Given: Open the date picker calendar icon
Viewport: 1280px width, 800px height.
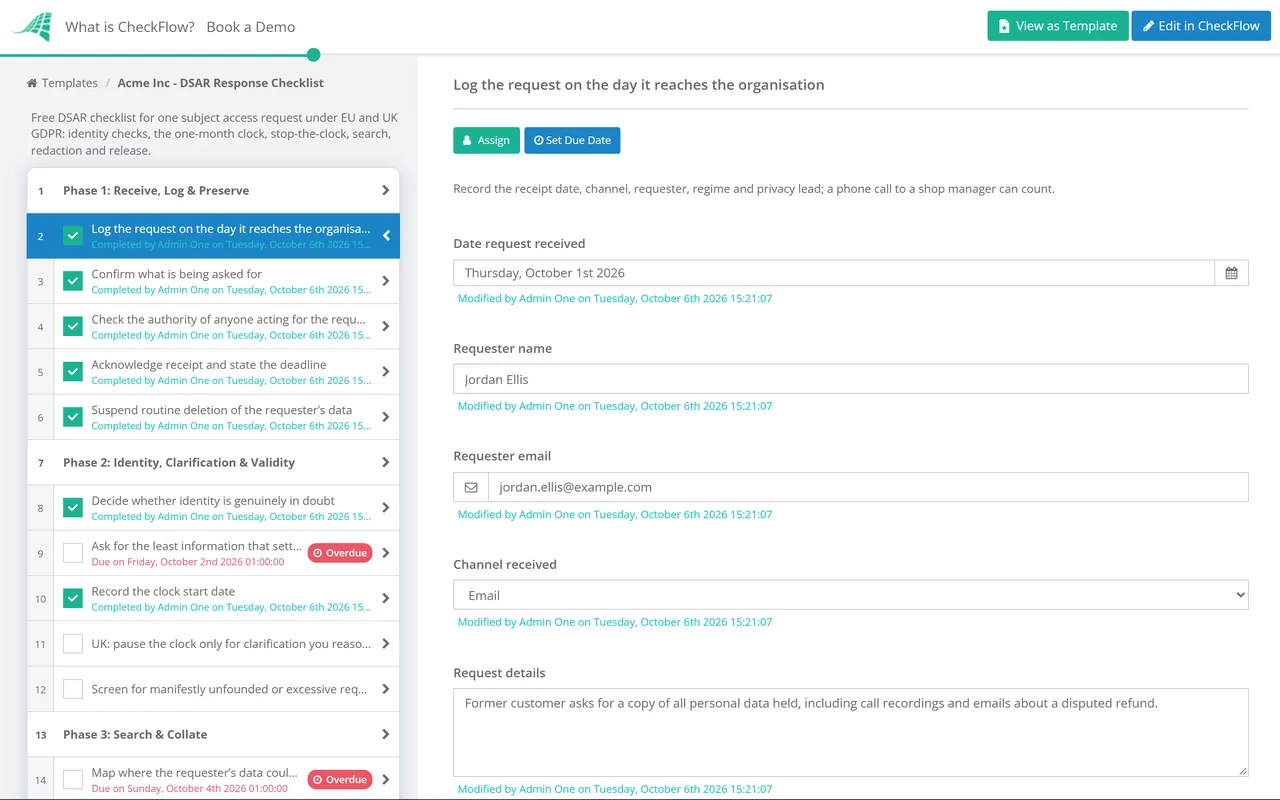Looking at the screenshot, I should (x=1231, y=273).
